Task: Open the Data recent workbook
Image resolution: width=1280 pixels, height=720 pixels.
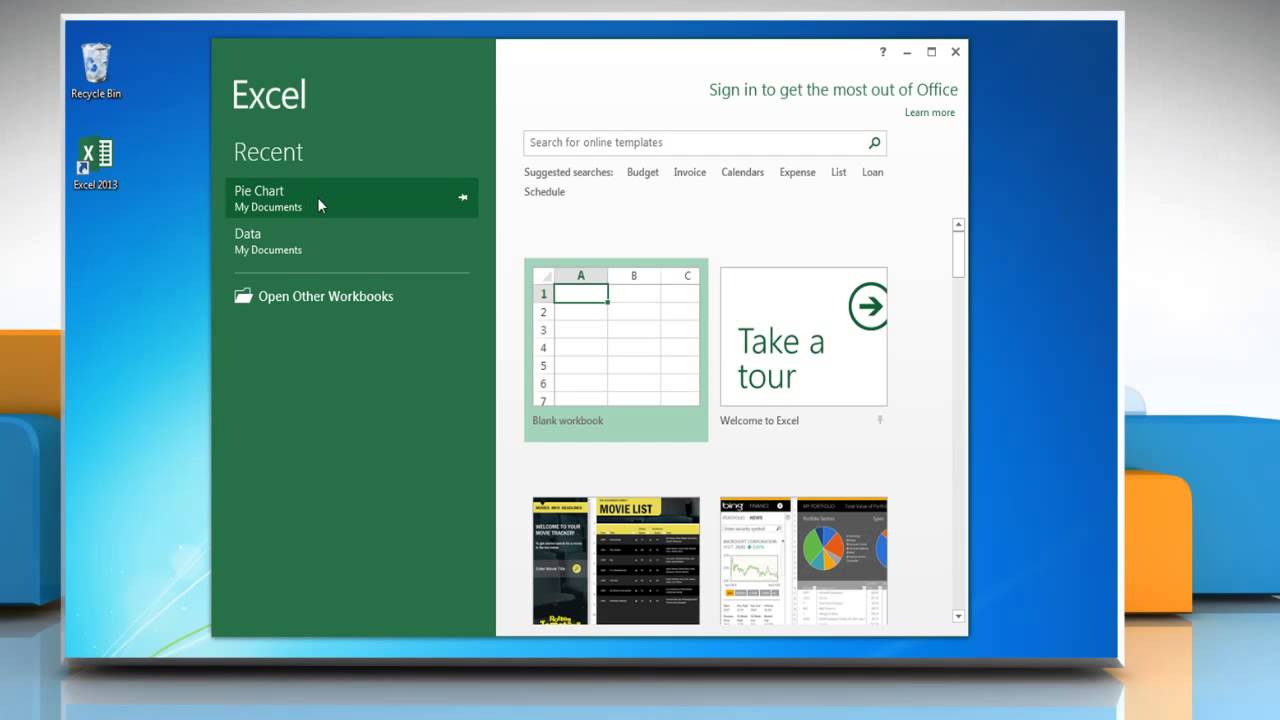Action: (352, 241)
